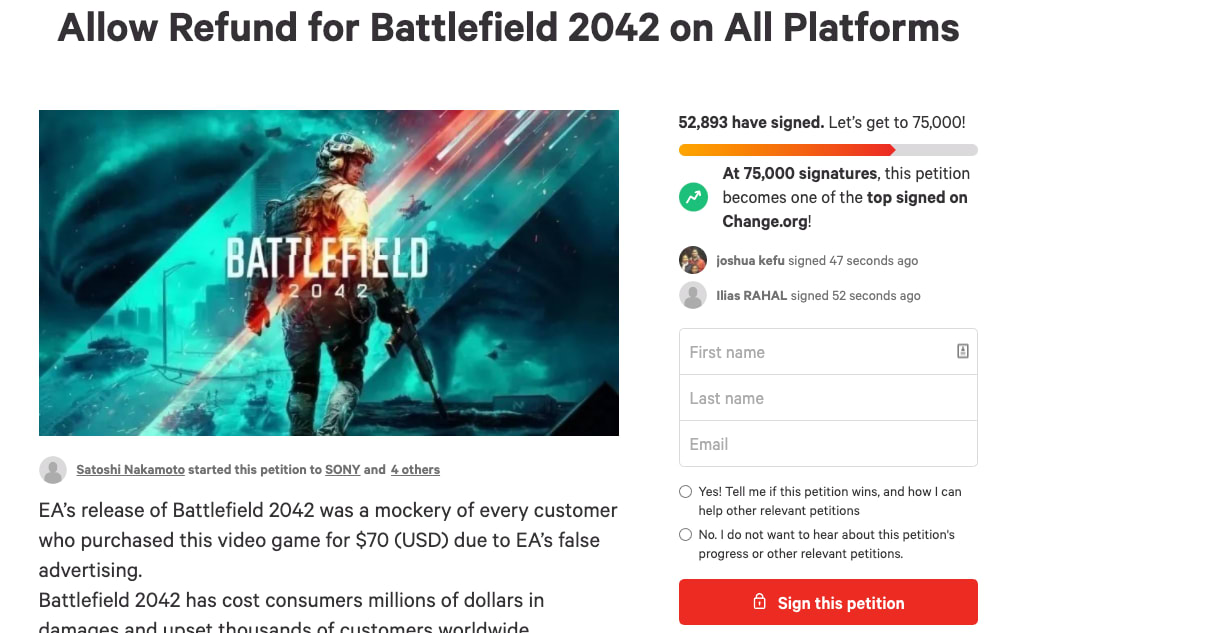Select the 'Yes! Tell me if this petition wins' option
1232x633 pixels.
tap(685, 492)
